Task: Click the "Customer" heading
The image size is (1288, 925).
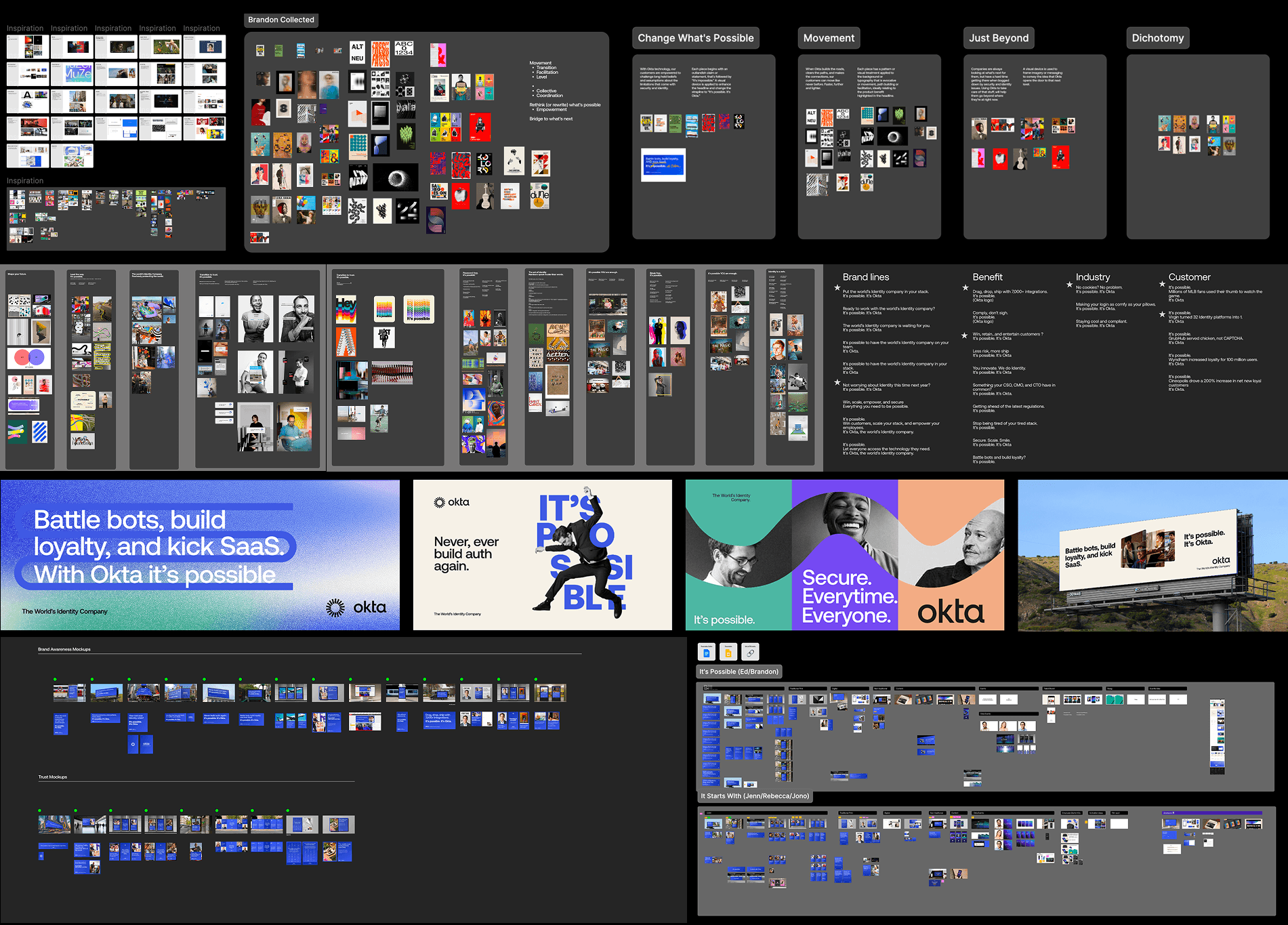Action: [1189, 277]
